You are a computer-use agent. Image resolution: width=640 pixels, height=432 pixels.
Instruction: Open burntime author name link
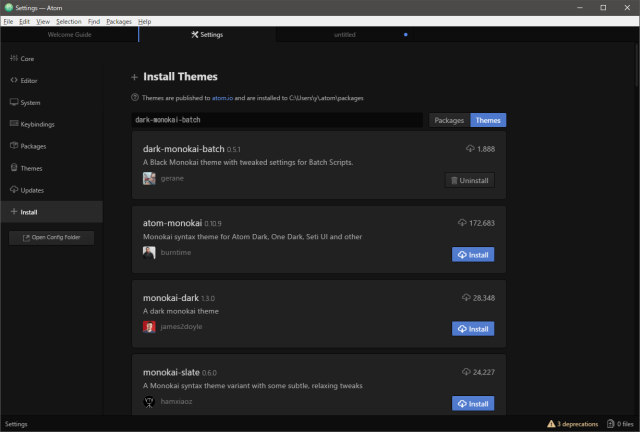click(x=176, y=253)
